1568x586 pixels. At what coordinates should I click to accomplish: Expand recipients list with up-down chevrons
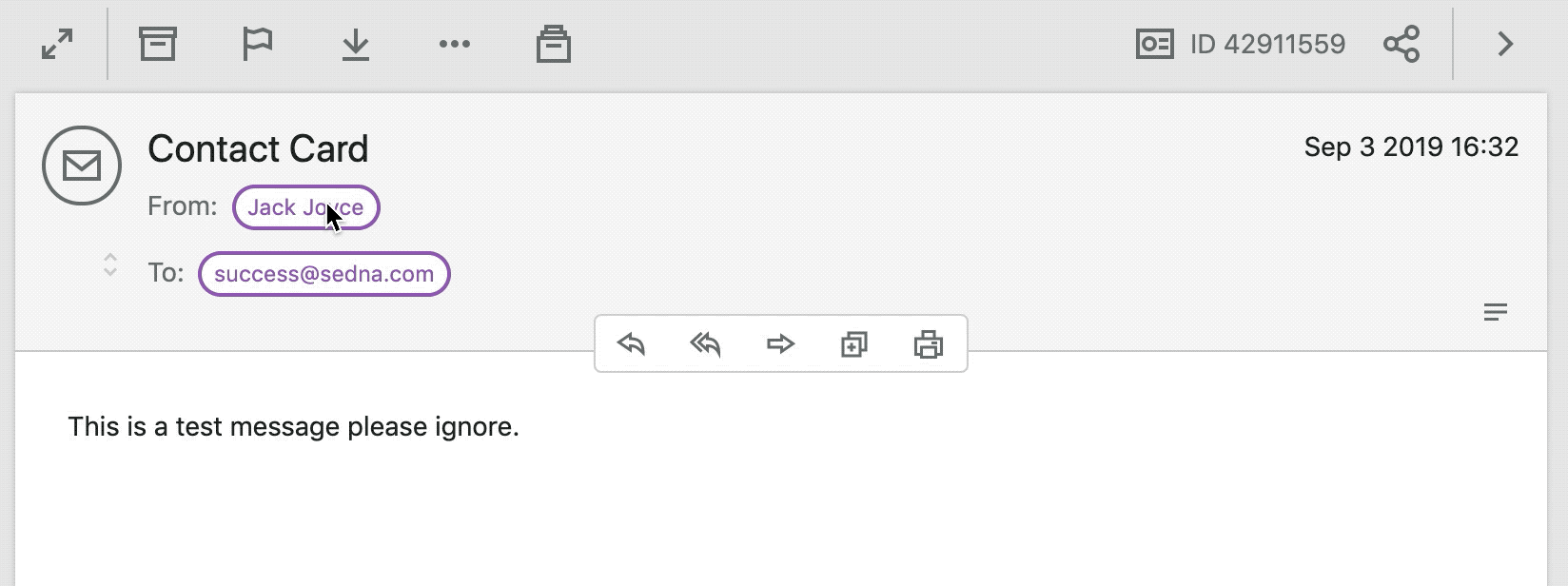click(110, 264)
